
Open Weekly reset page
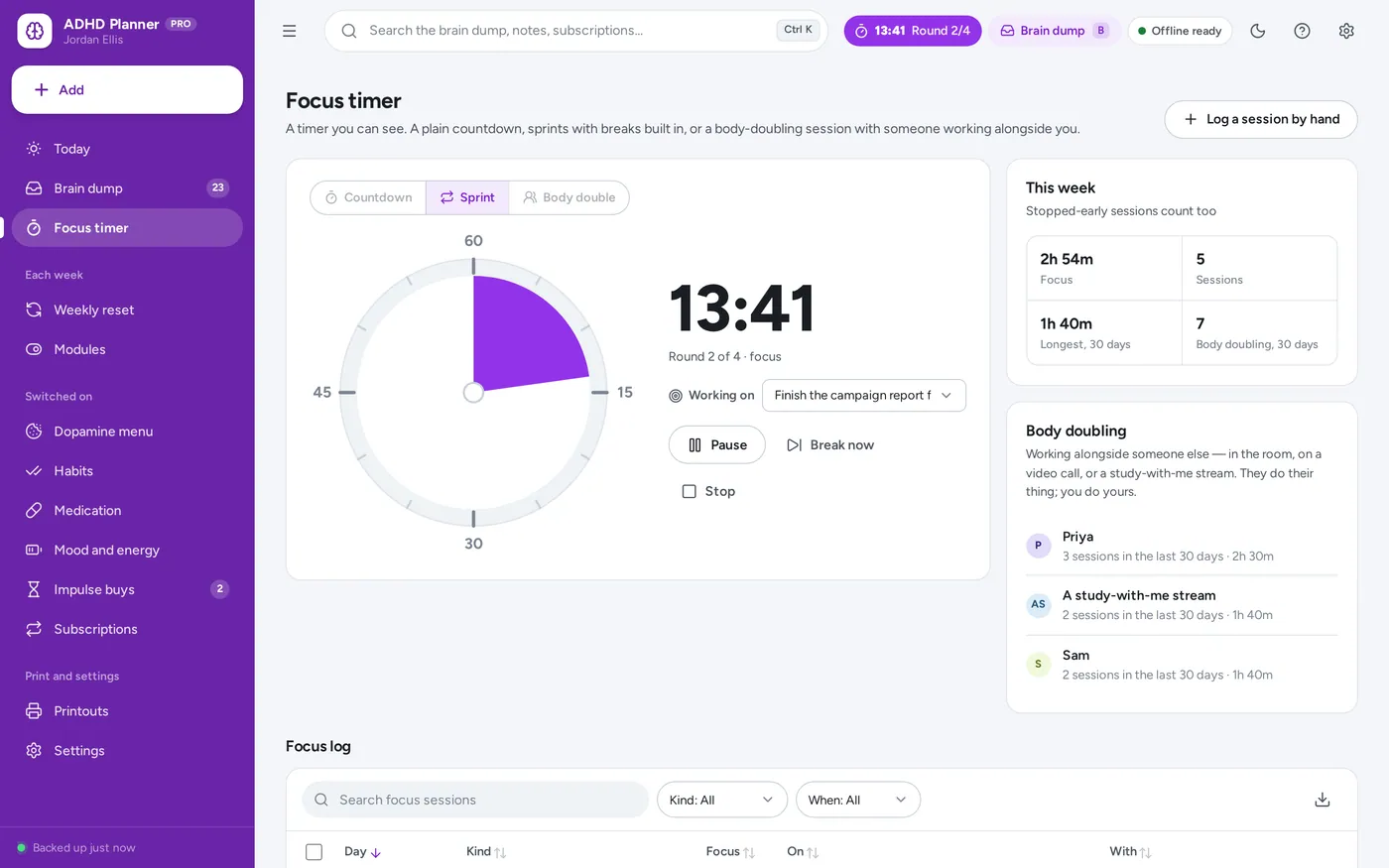point(127,310)
